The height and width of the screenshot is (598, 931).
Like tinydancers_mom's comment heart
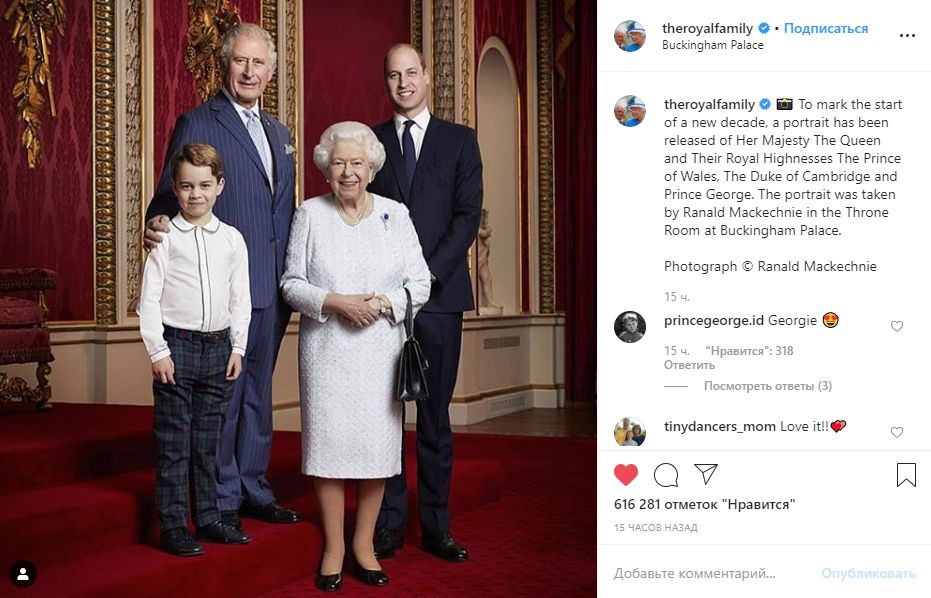tap(897, 432)
